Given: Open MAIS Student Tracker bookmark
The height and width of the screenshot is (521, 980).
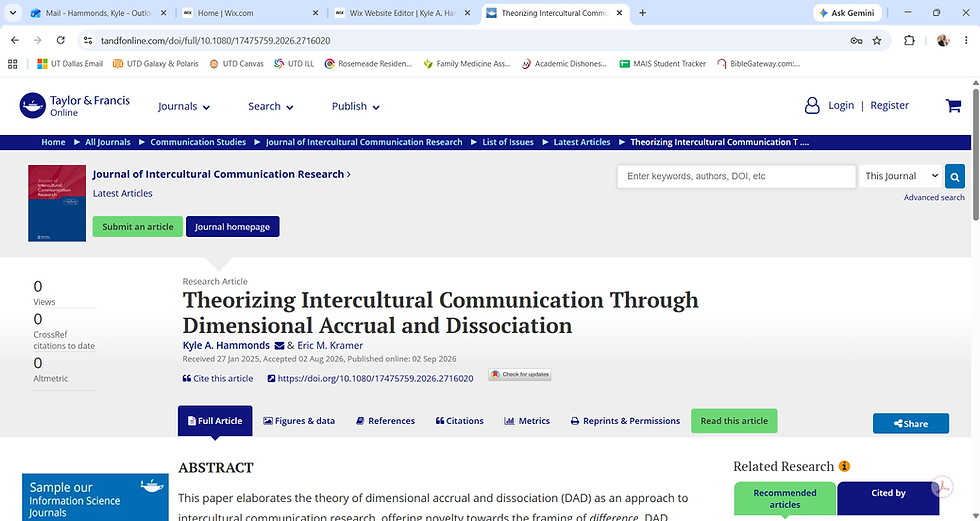Looking at the screenshot, I should (x=662, y=64).
